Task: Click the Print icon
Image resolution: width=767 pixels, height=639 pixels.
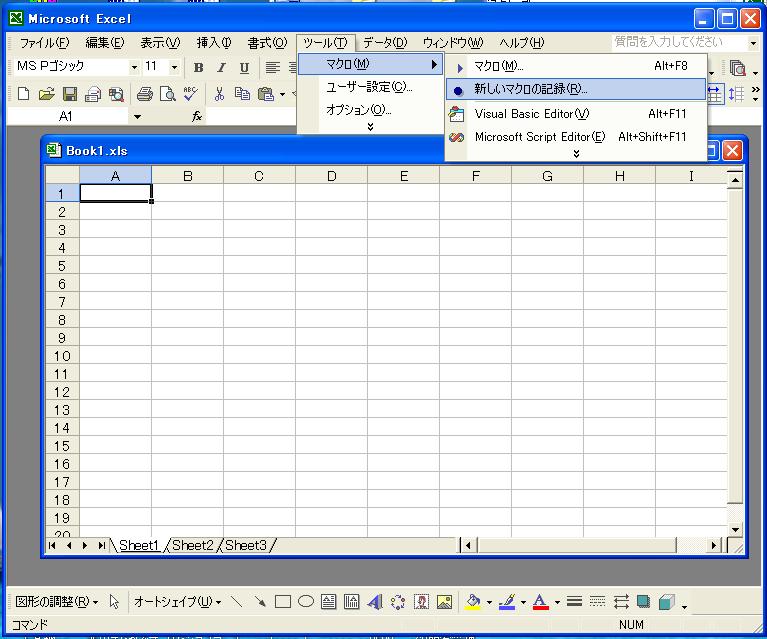Action: (x=144, y=93)
